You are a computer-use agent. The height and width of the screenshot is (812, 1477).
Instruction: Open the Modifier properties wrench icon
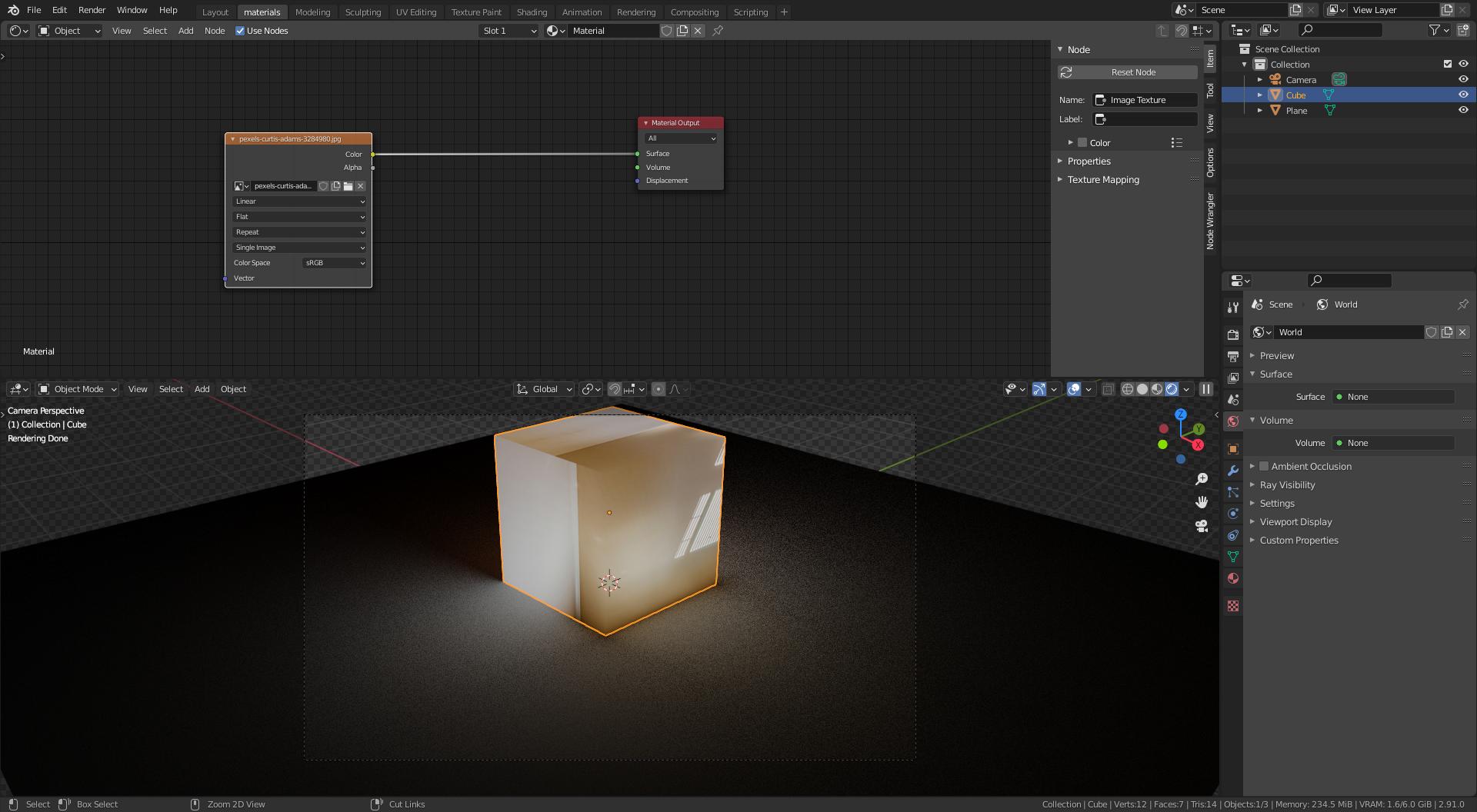pyautogui.click(x=1233, y=471)
